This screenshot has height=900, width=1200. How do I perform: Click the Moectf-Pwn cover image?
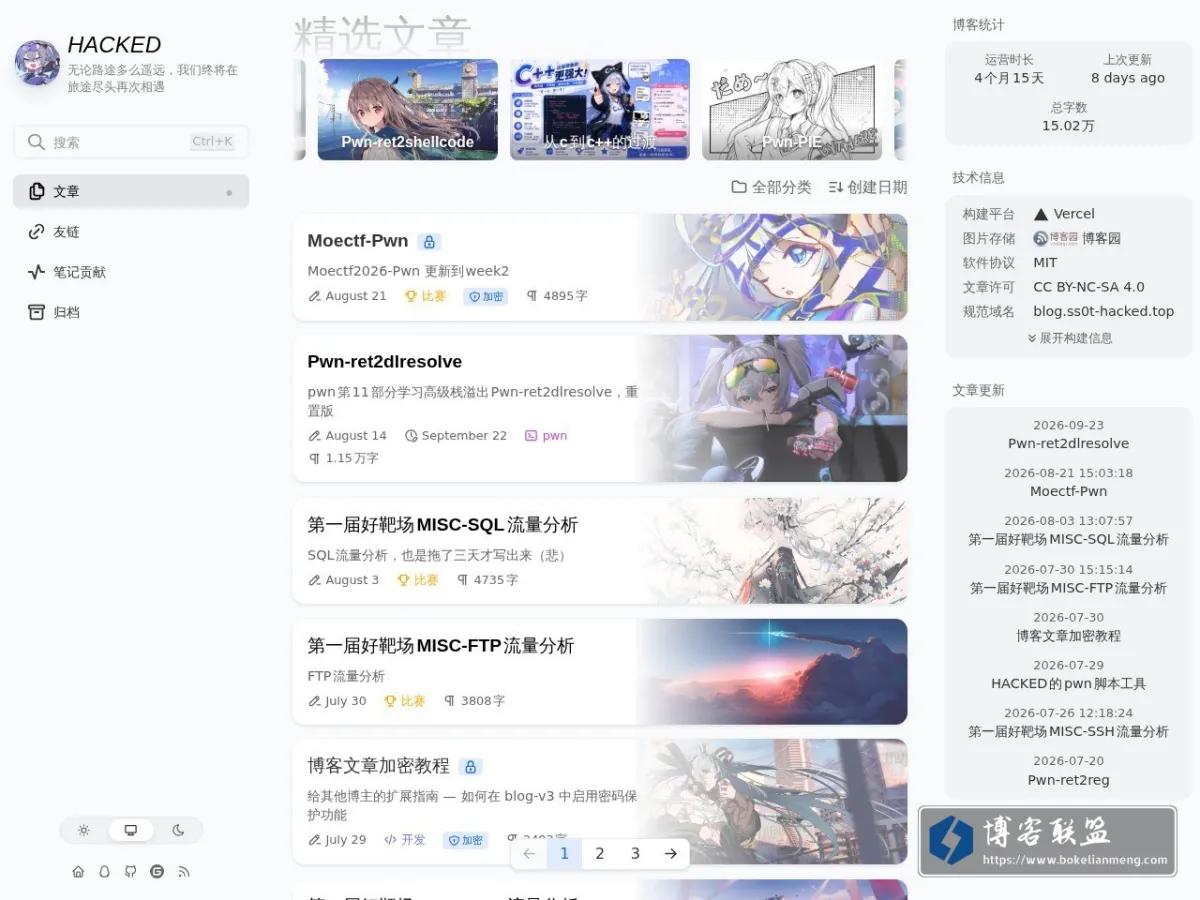click(772, 267)
